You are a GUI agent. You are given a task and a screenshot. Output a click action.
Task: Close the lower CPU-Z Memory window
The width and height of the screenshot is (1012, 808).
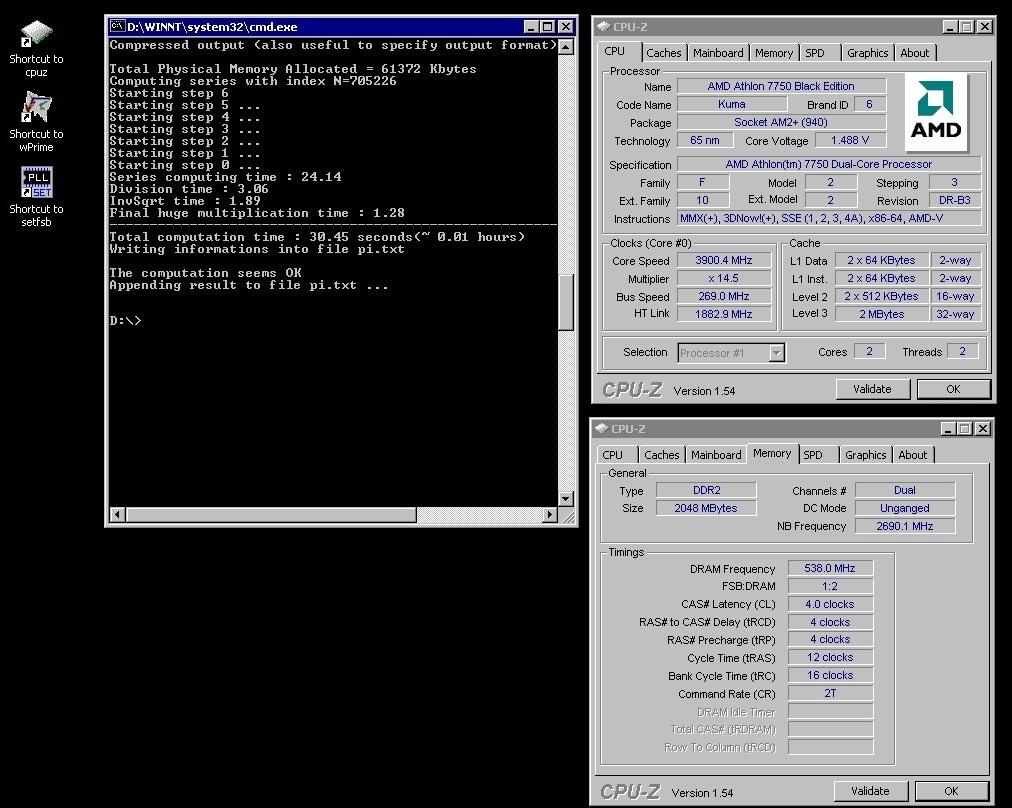pyautogui.click(x=982, y=429)
